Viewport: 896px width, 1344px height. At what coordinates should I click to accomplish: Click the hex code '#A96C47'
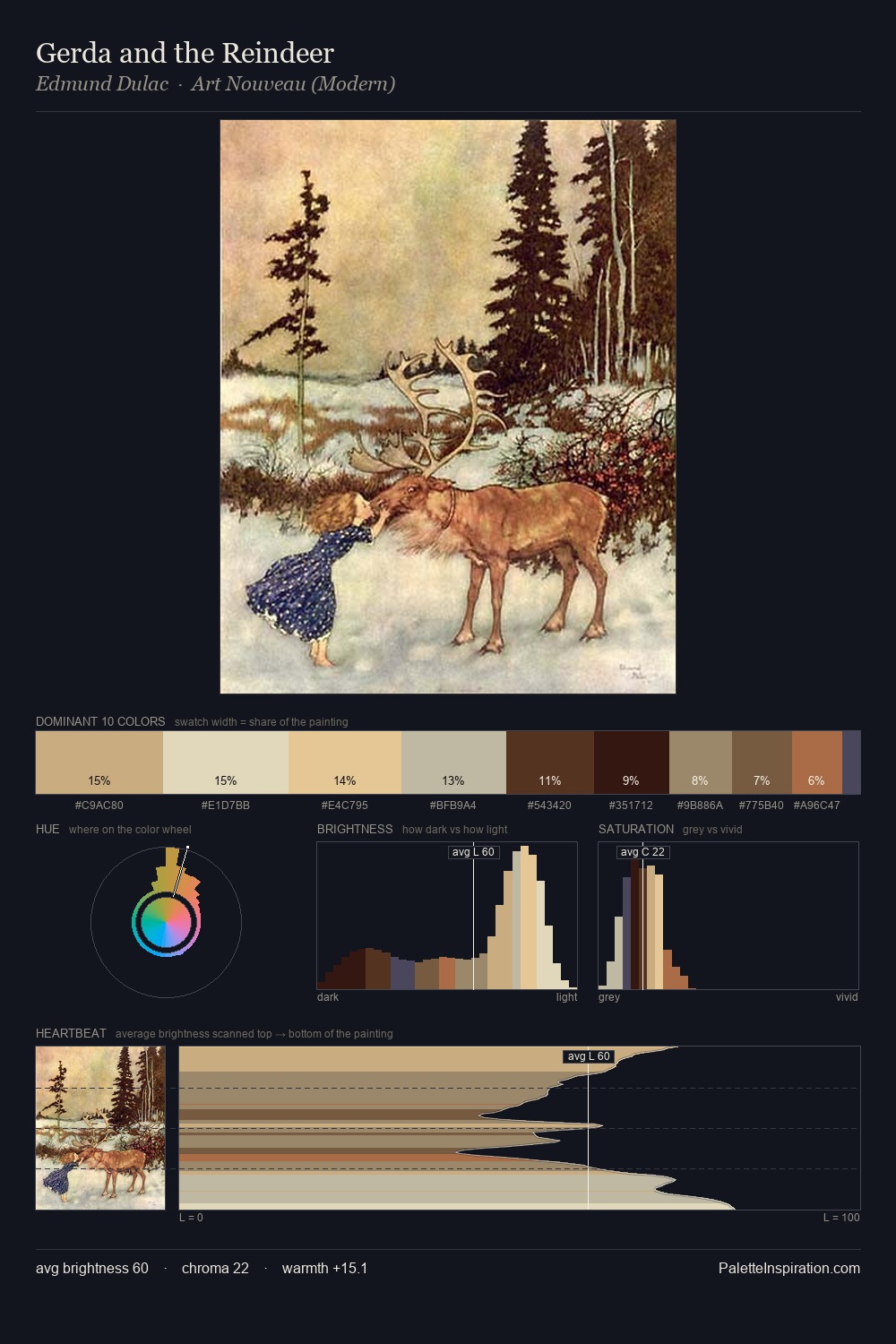tap(817, 805)
